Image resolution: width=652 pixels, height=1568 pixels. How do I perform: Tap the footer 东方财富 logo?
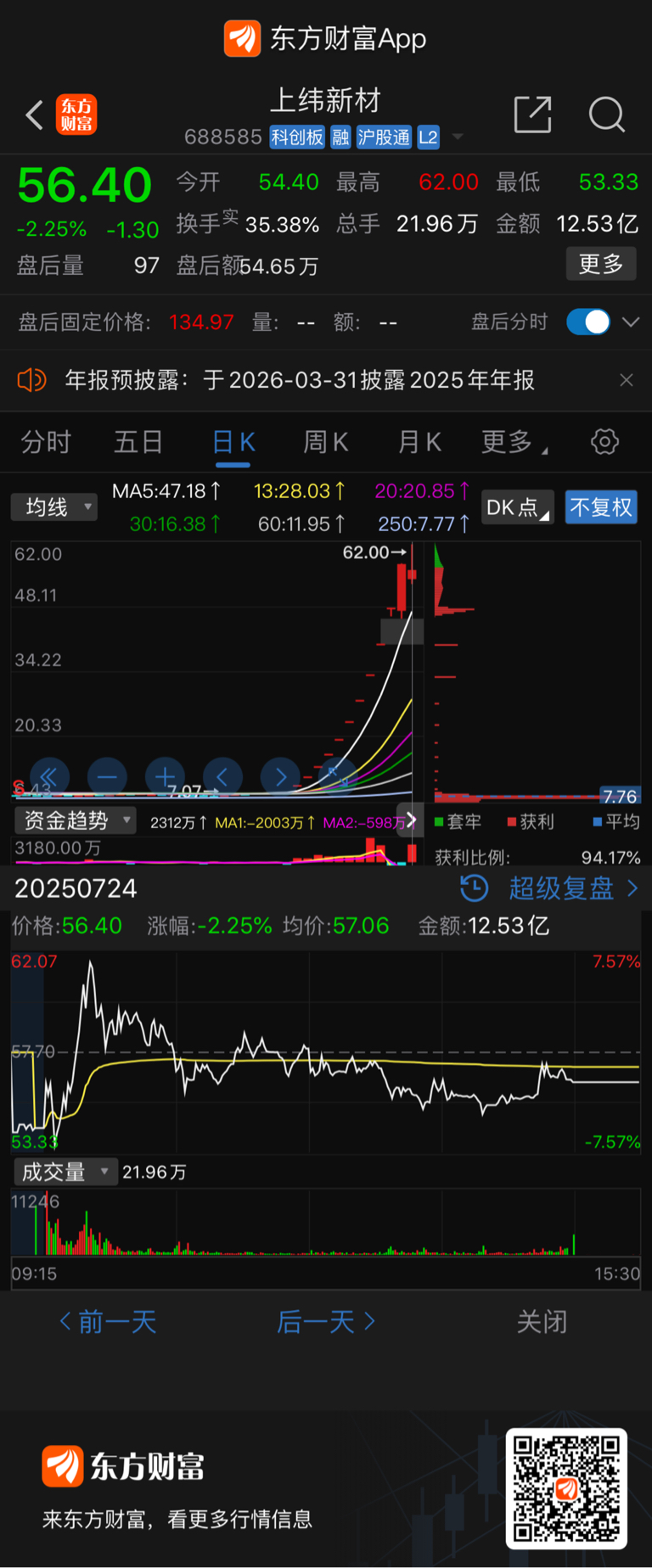click(x=124, y=1466)
